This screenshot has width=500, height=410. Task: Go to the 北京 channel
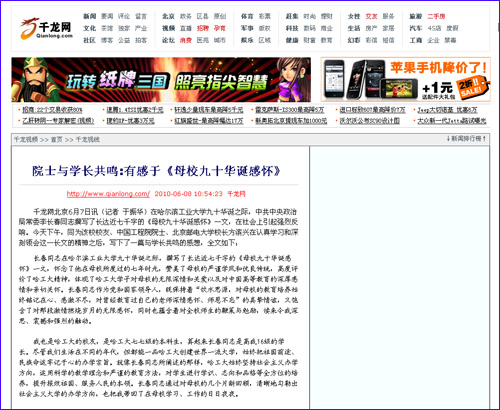tap(168, 16)
